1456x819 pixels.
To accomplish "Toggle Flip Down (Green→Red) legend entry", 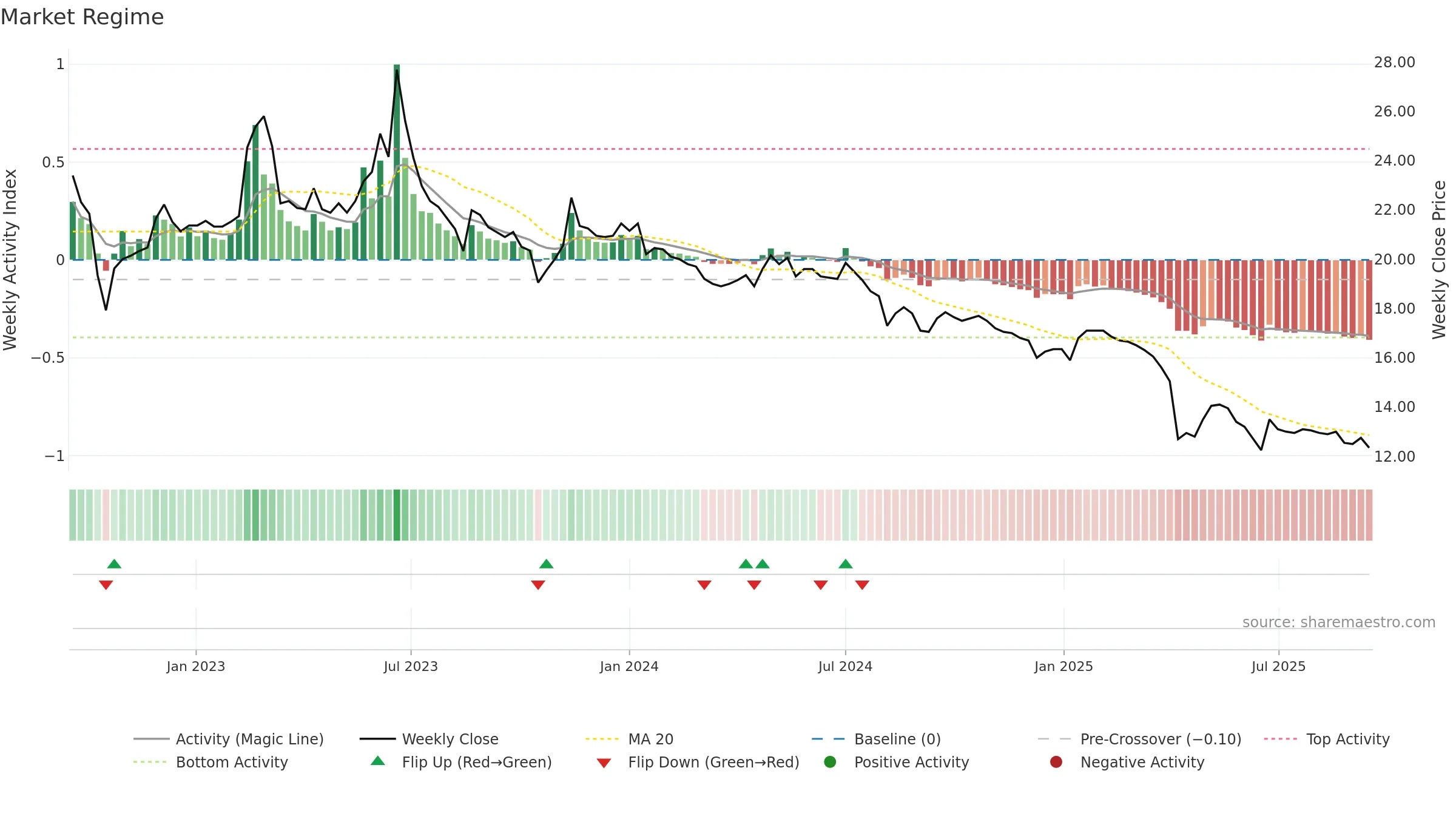I will [x=698, y=762].
